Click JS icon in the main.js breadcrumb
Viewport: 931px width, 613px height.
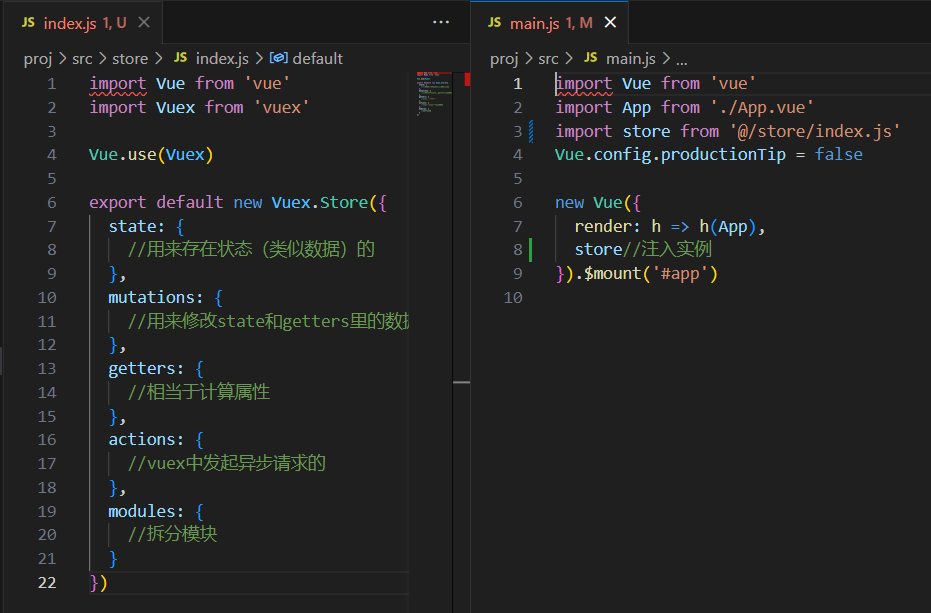(x=590, y=58)
